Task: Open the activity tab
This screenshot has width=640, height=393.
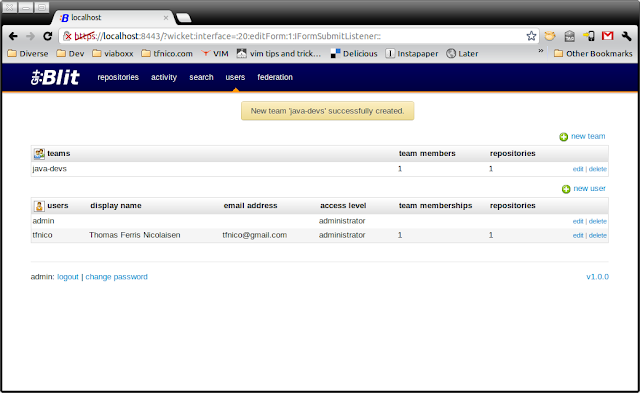Action: 164,77
